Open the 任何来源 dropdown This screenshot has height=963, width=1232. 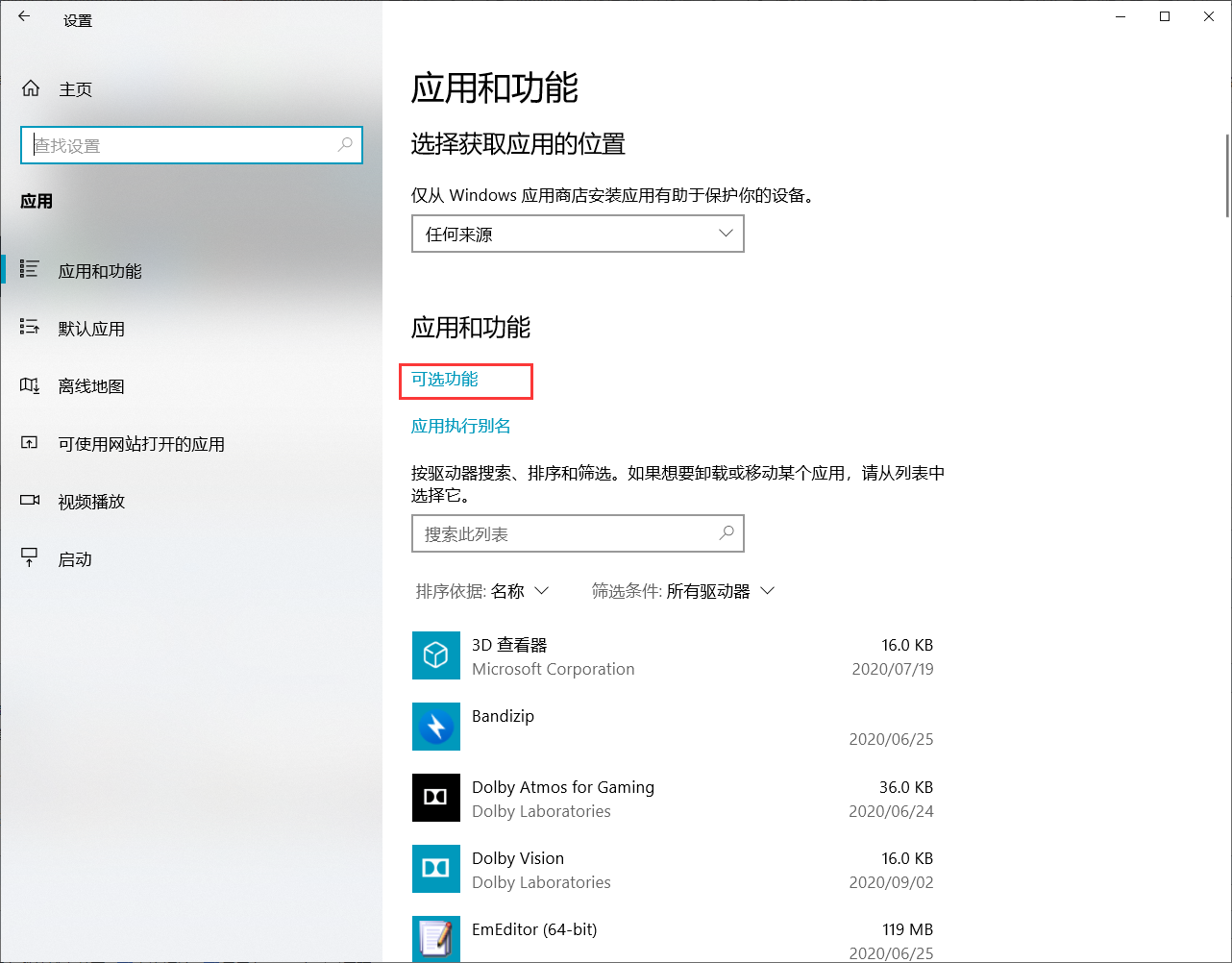[x=578, y=234]
